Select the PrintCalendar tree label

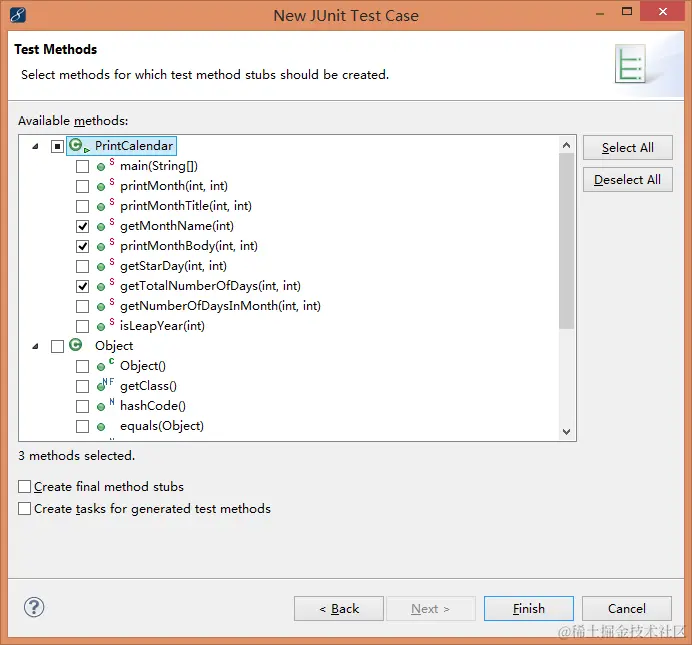point(134,146)
